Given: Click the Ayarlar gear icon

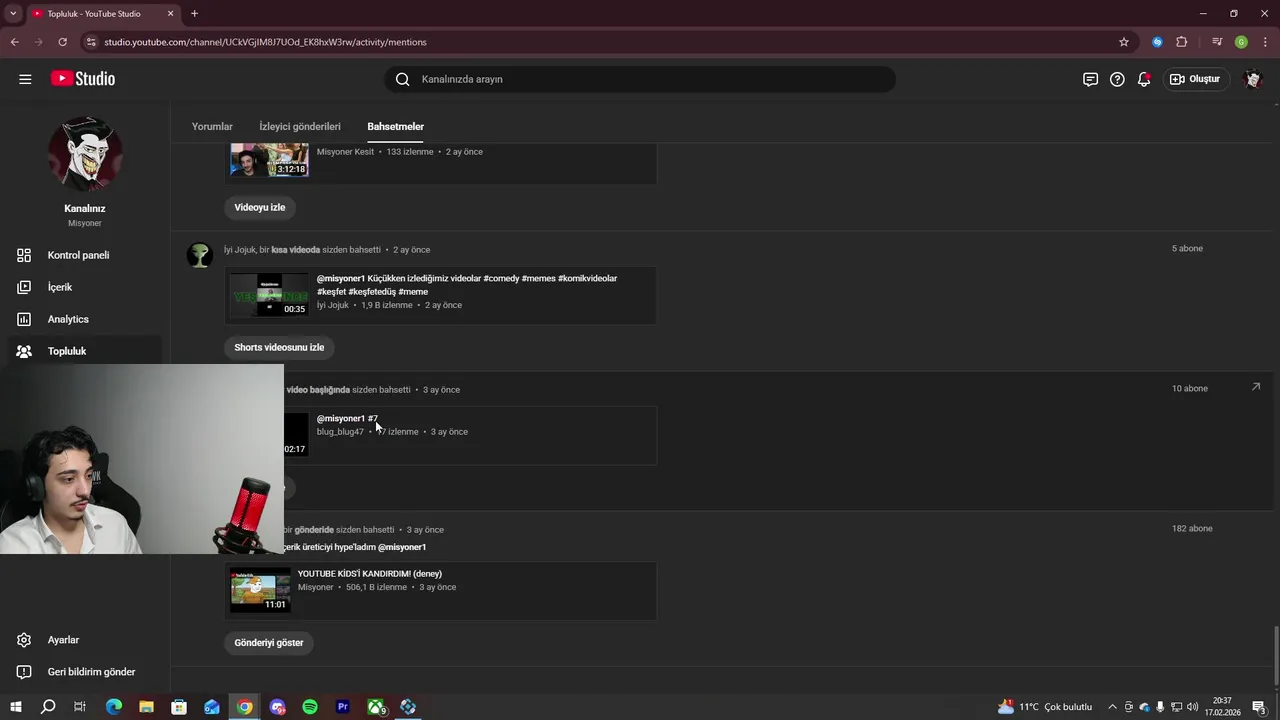Looking at the screenshot, I should (x=24, y=640).
